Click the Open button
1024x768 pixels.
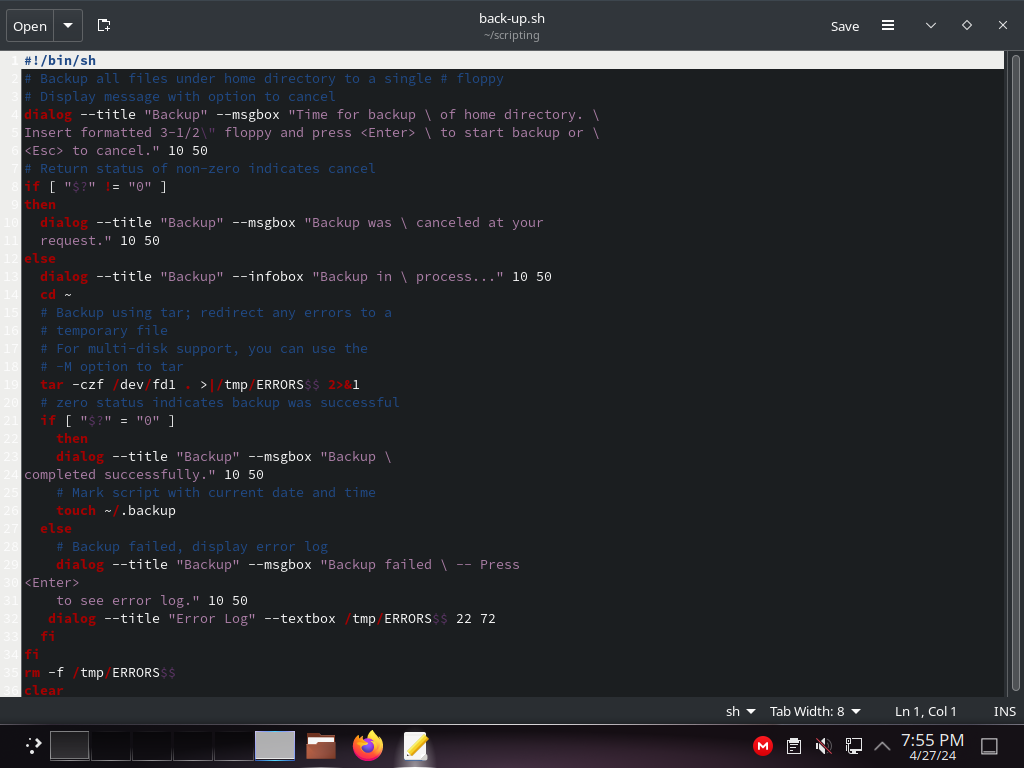[30, 25]
